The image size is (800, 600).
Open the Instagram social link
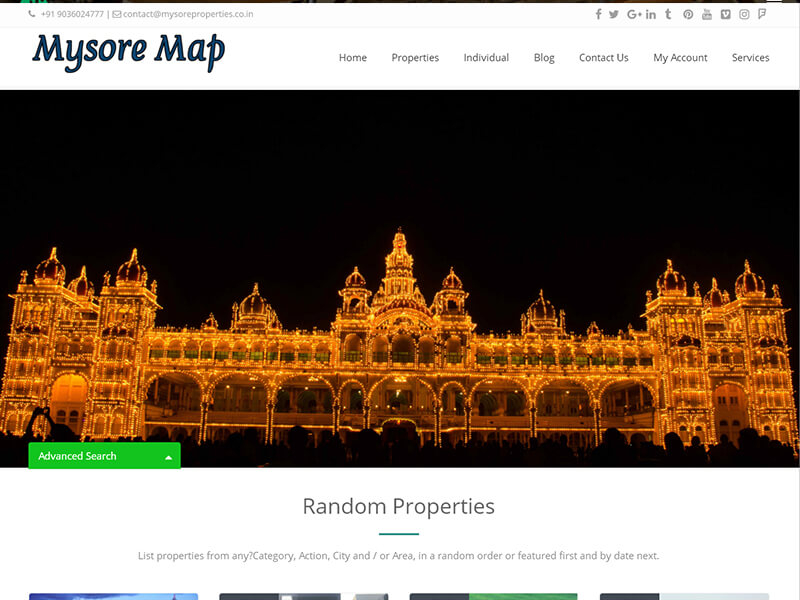click(x=744, y=14)
